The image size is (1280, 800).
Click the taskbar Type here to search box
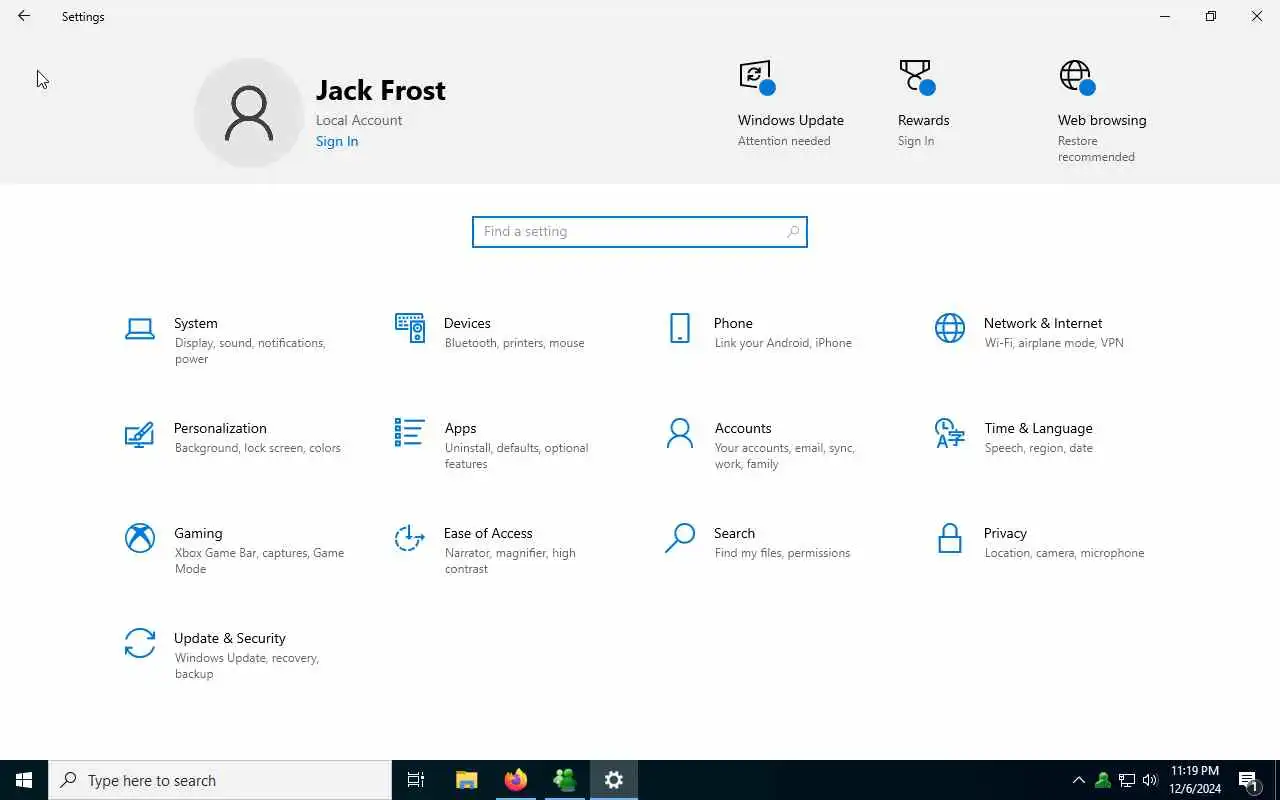tap(220, 780)
